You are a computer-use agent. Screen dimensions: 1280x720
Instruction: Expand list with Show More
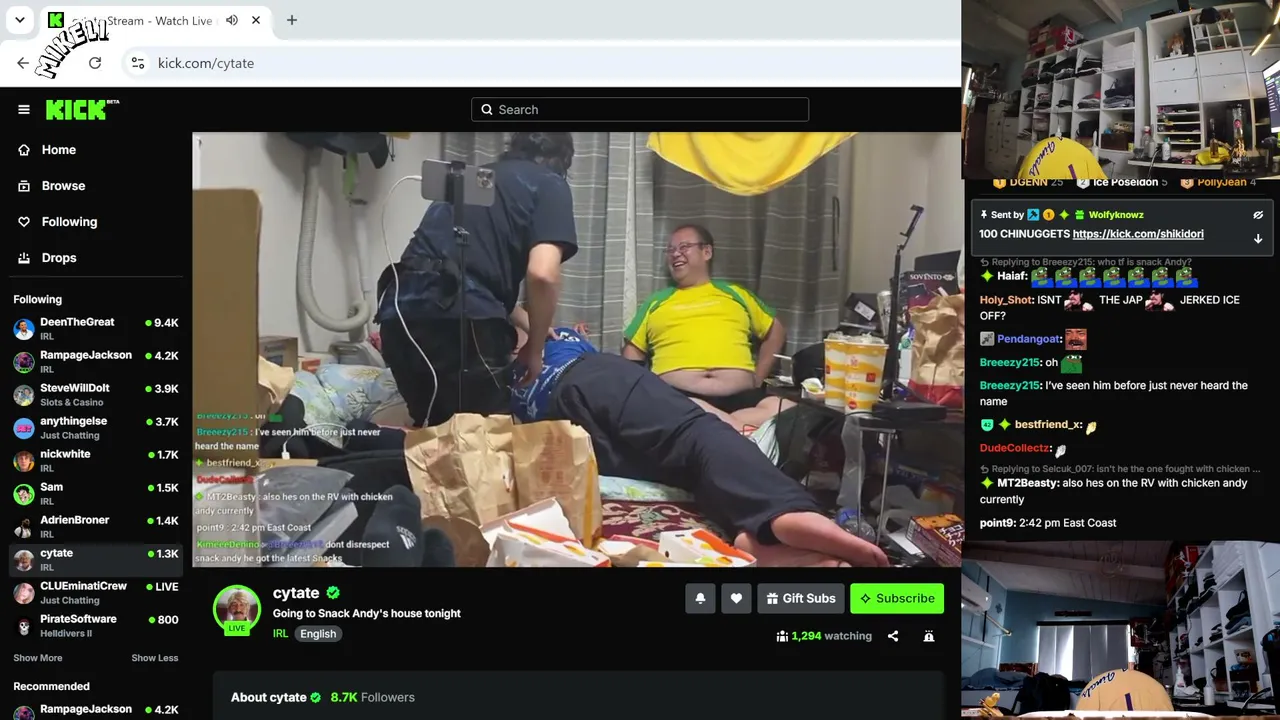pos(38,658)
